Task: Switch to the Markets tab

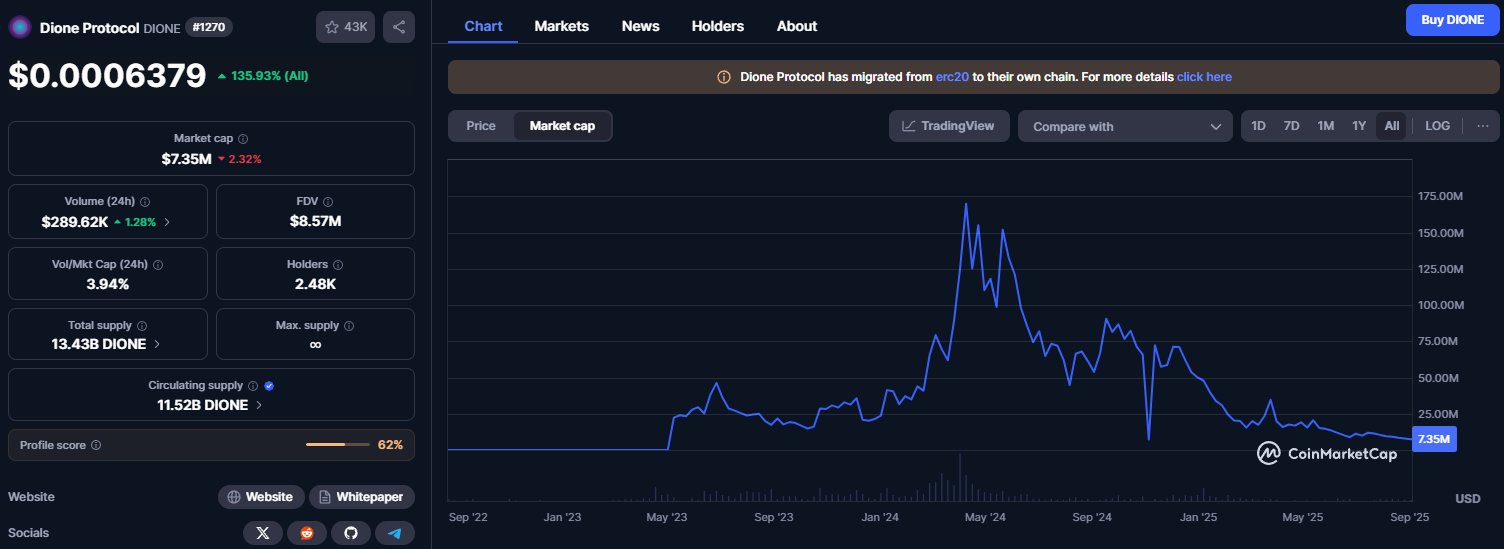Action: (x=561, y=26)
